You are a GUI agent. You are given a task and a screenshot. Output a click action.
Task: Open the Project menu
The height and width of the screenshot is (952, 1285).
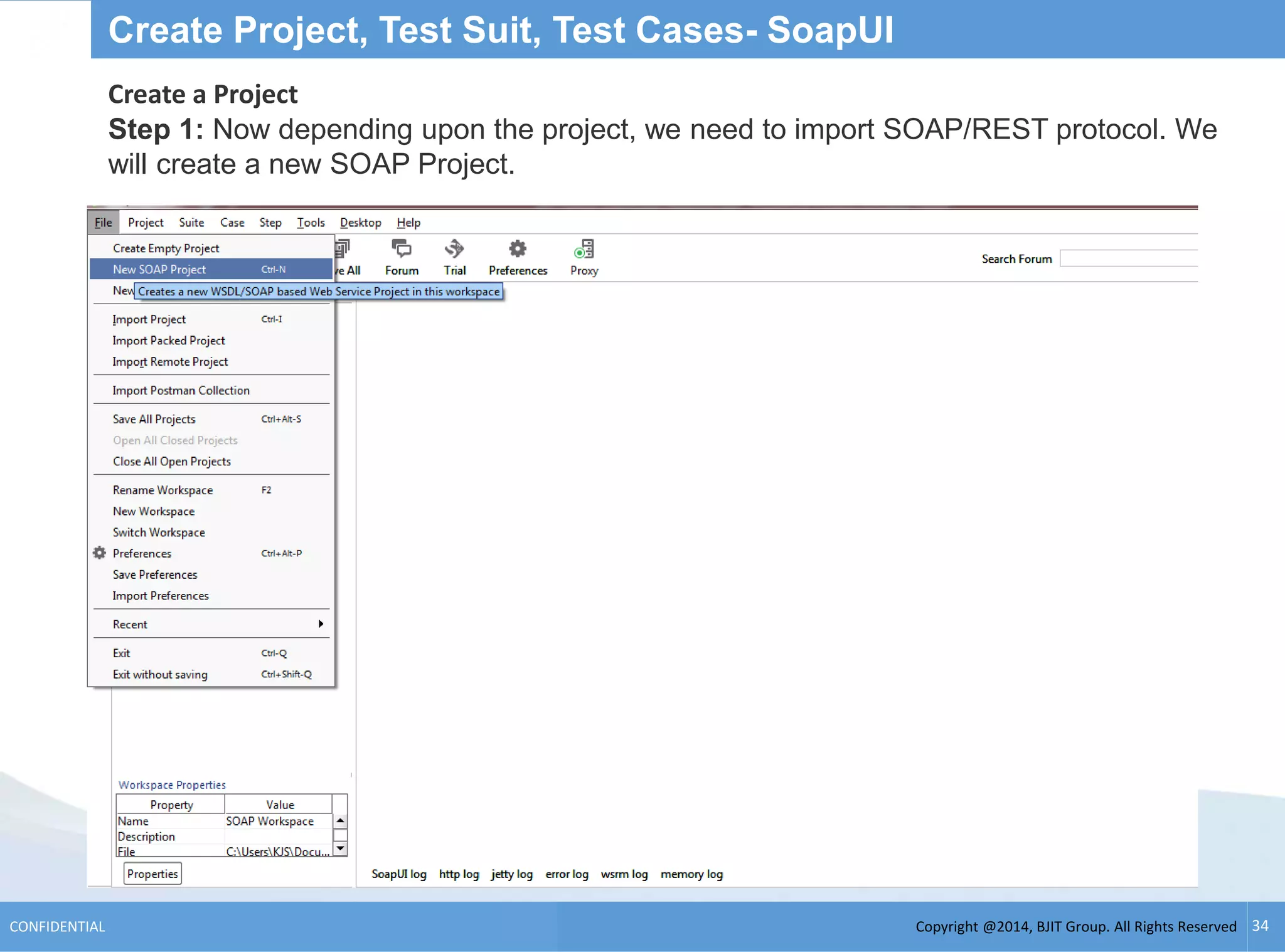click(146, 223)
